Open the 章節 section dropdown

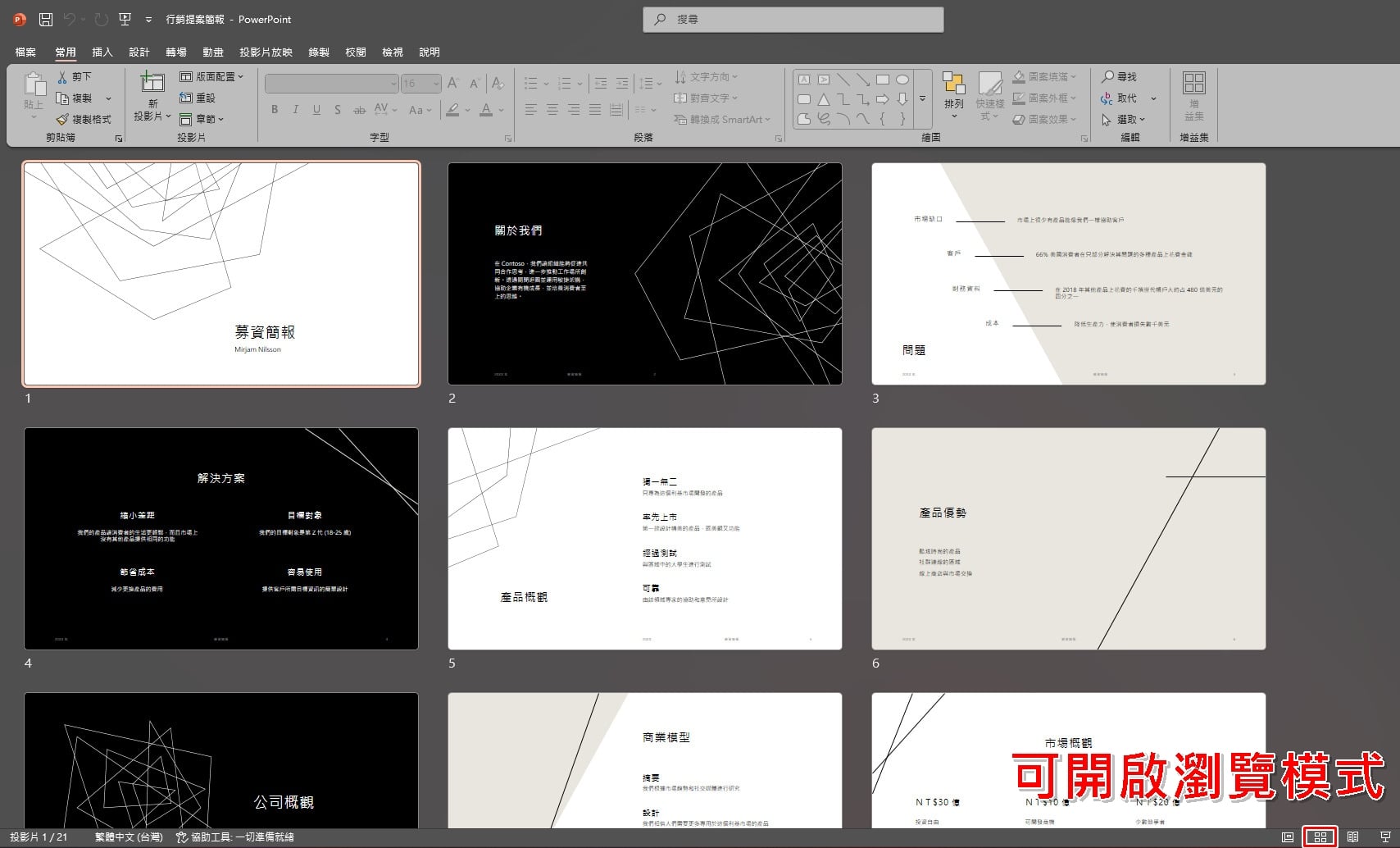tap(202, 119)
